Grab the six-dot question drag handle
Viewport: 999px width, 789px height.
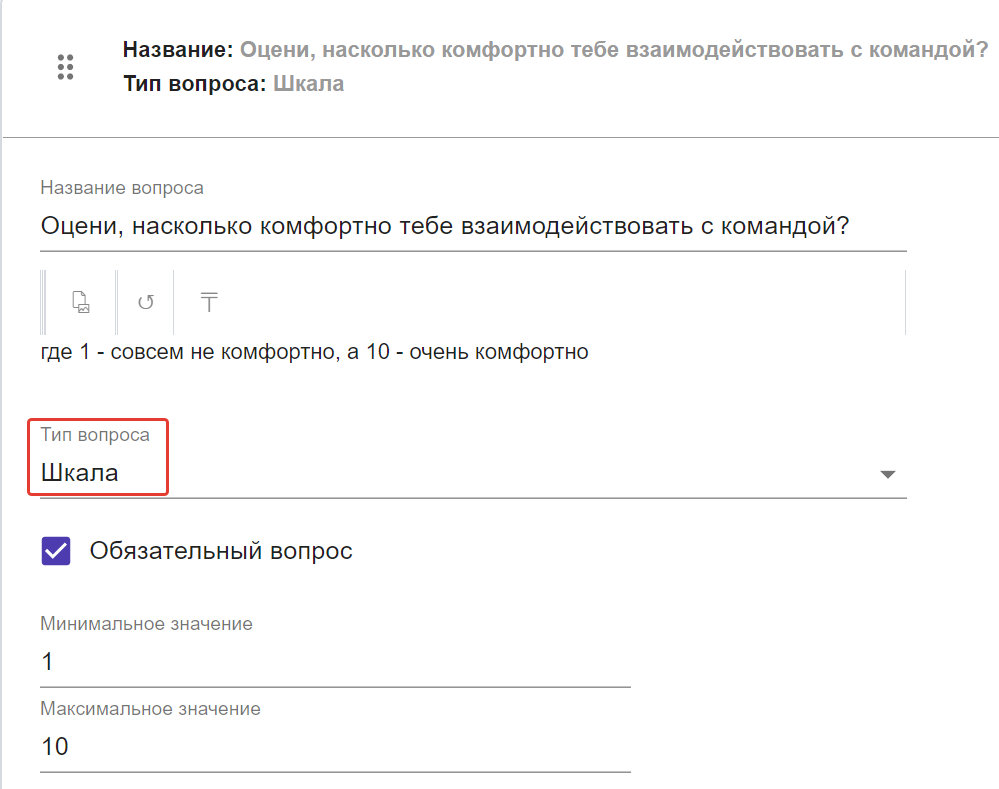pos(65,66)
